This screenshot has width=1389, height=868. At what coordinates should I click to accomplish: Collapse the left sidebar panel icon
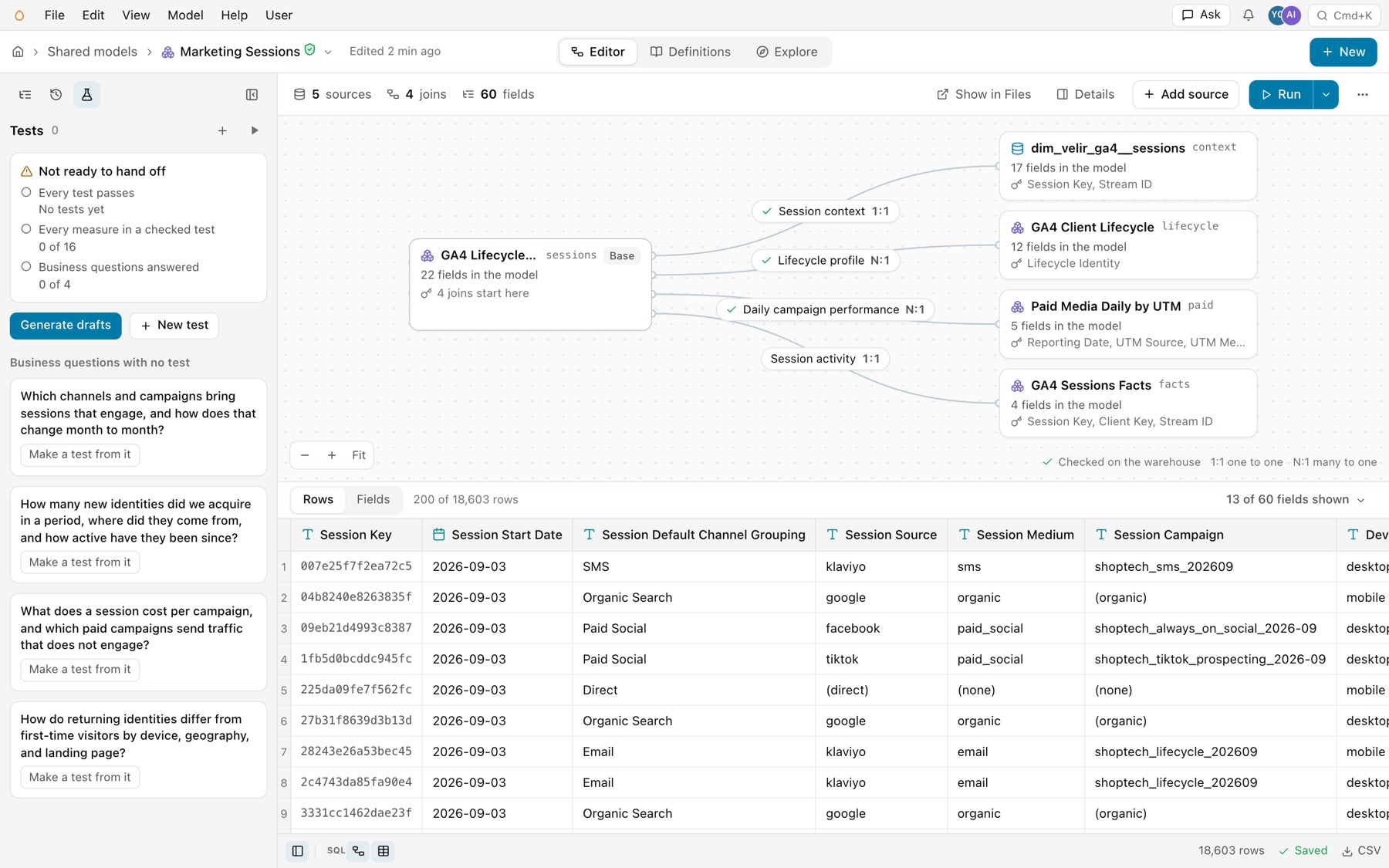tap(252, 94)
